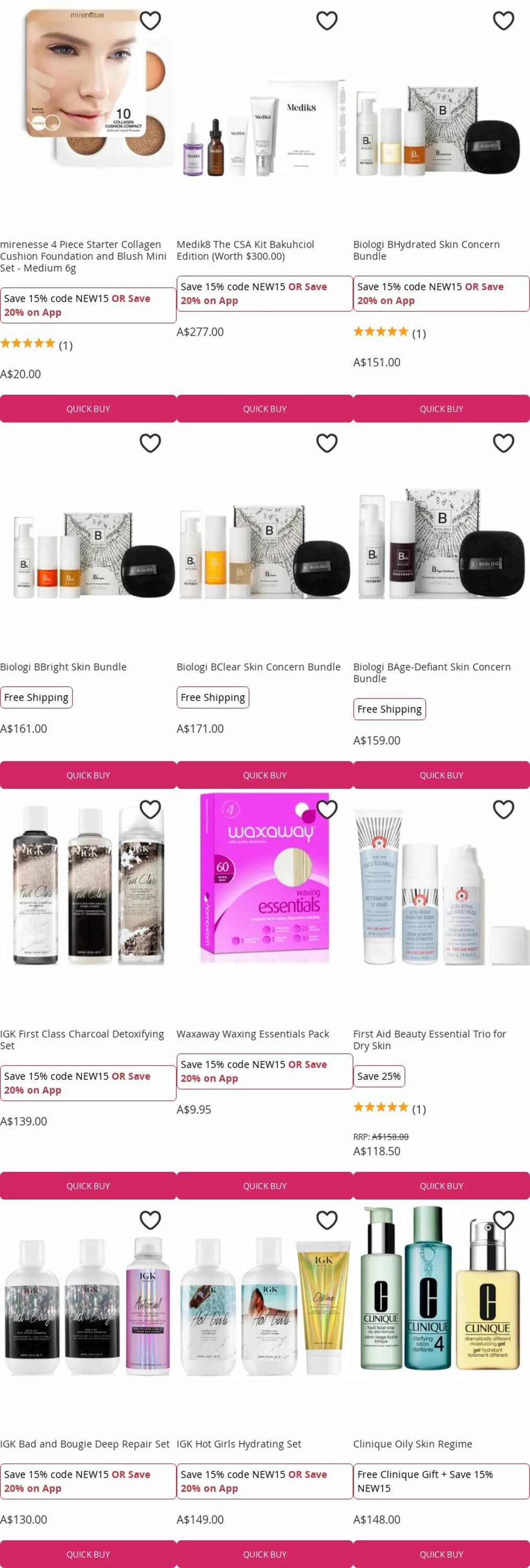Toggle wishlist heart for Biologi BHydrated Bundle
Viewport: 530px width, 1568px height.
coord(503,21)
